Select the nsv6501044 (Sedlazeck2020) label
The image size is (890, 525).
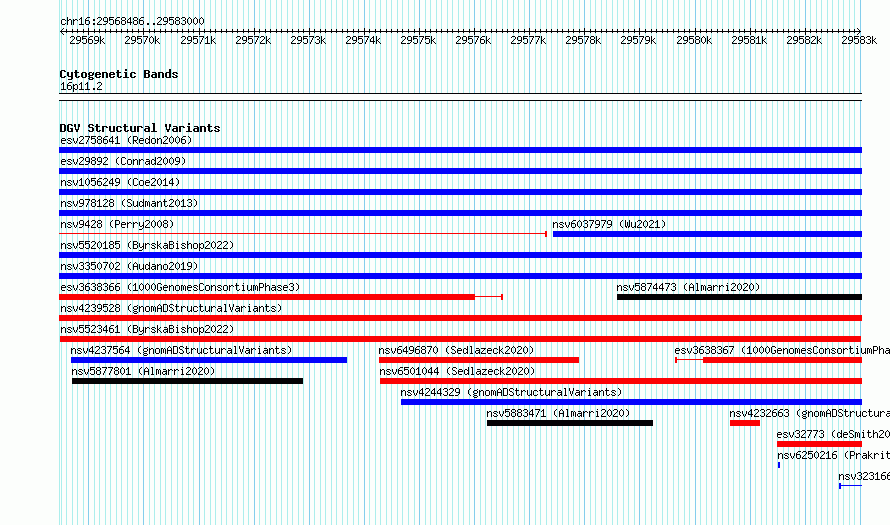(x=457, y=371)
